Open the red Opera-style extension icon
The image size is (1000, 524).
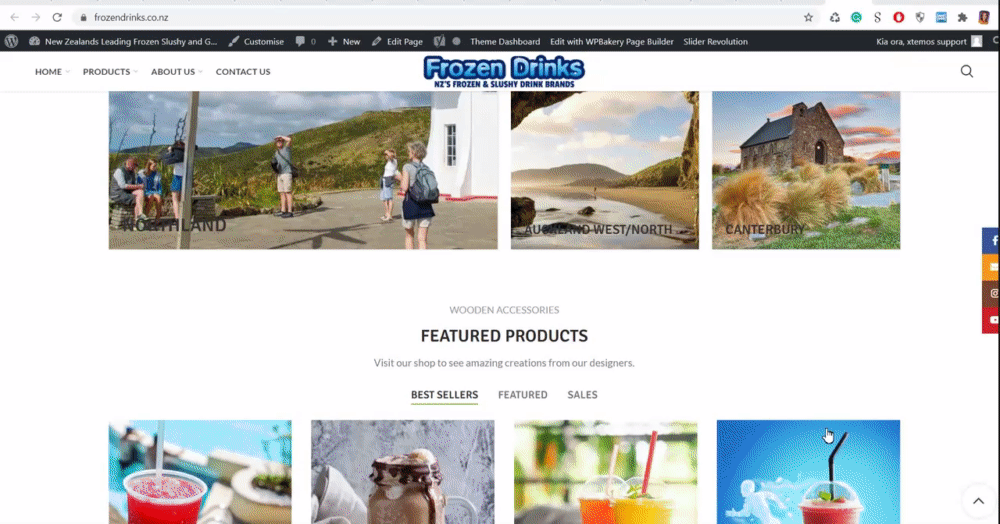coord(899,17)
